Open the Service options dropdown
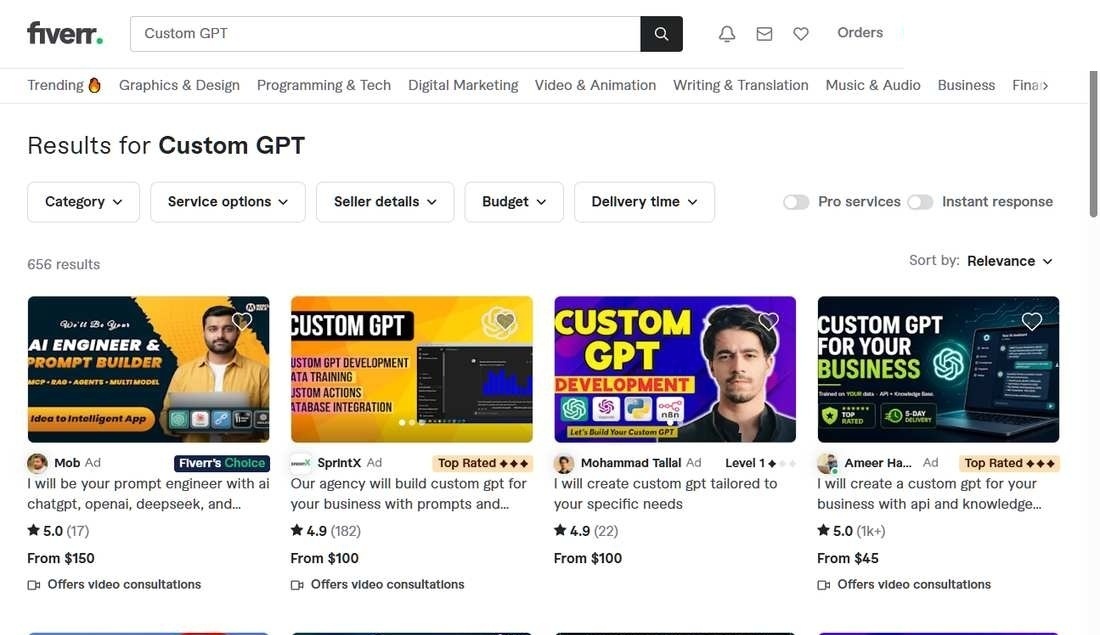 (228, 202)
